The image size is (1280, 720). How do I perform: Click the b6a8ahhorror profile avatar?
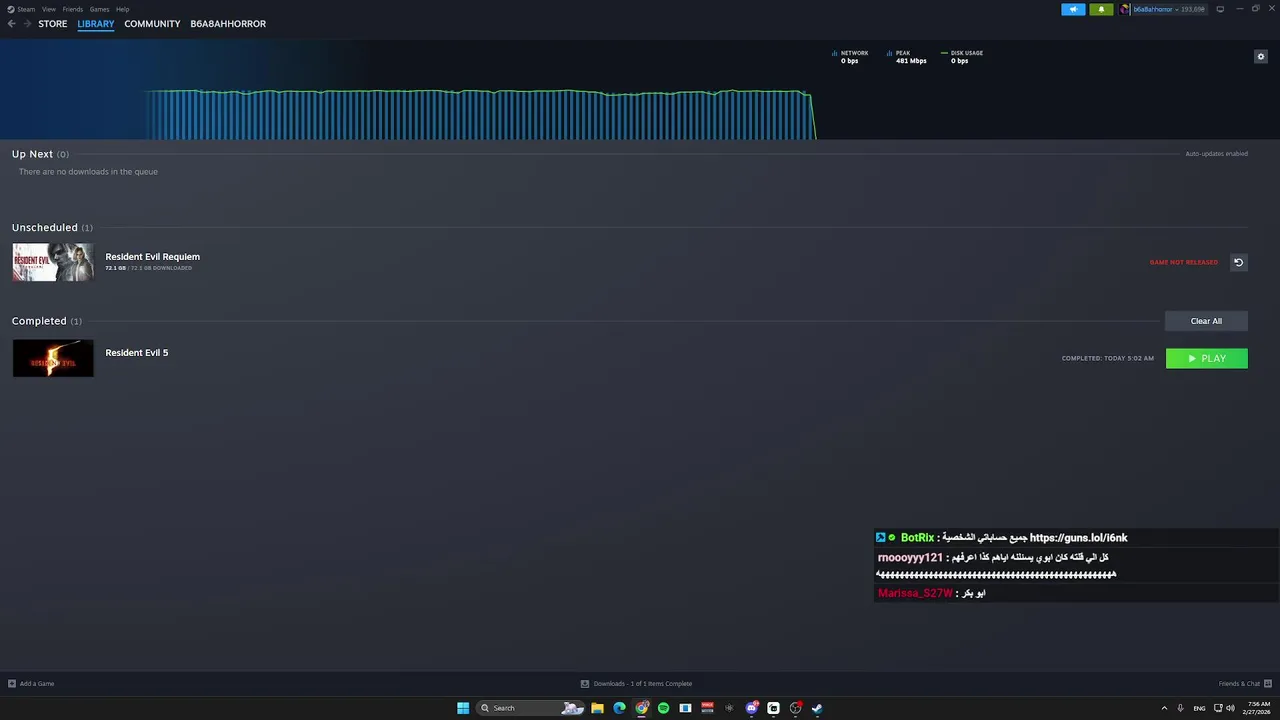(x=1125, y=9)
